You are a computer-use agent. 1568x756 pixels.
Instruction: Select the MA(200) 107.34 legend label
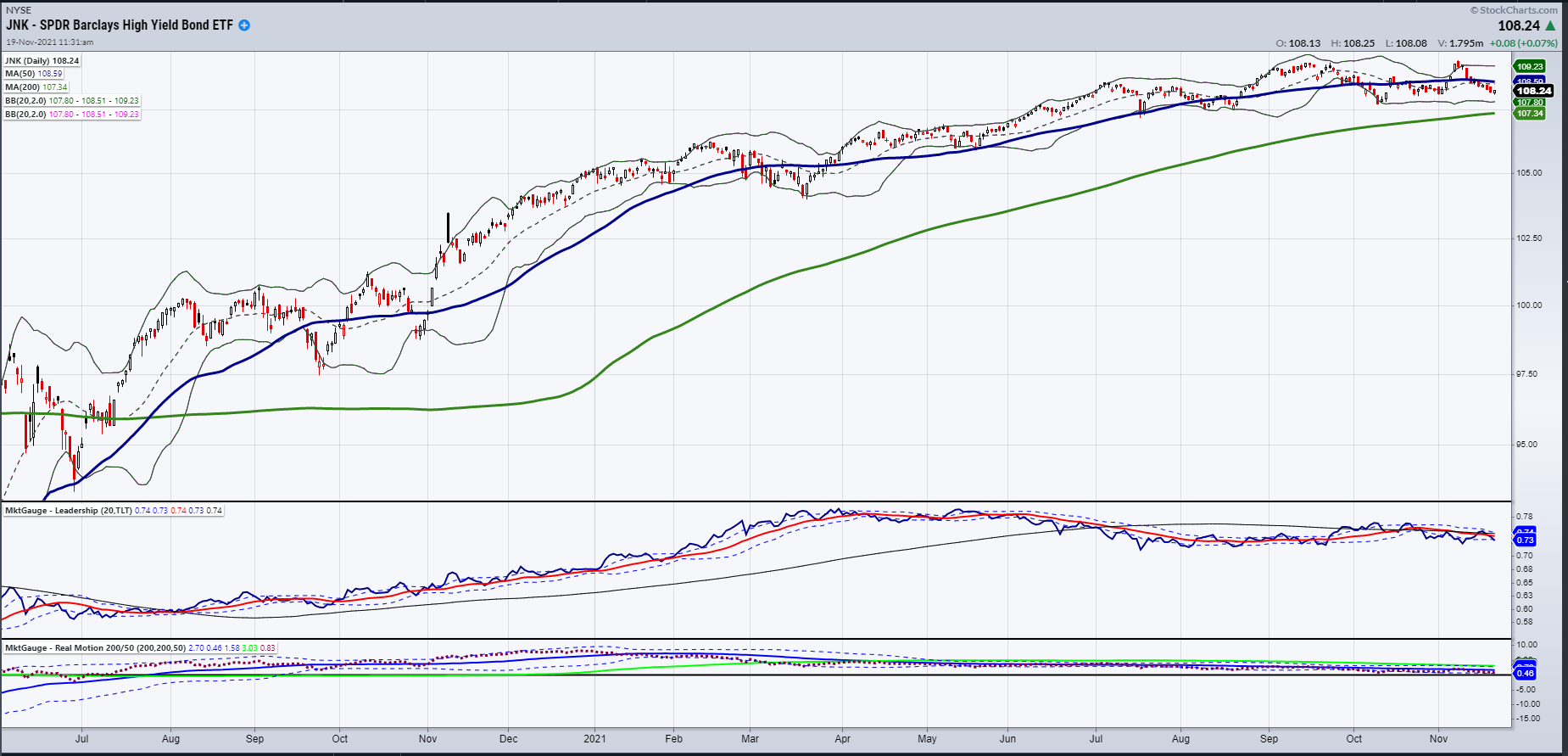point(36,87)
